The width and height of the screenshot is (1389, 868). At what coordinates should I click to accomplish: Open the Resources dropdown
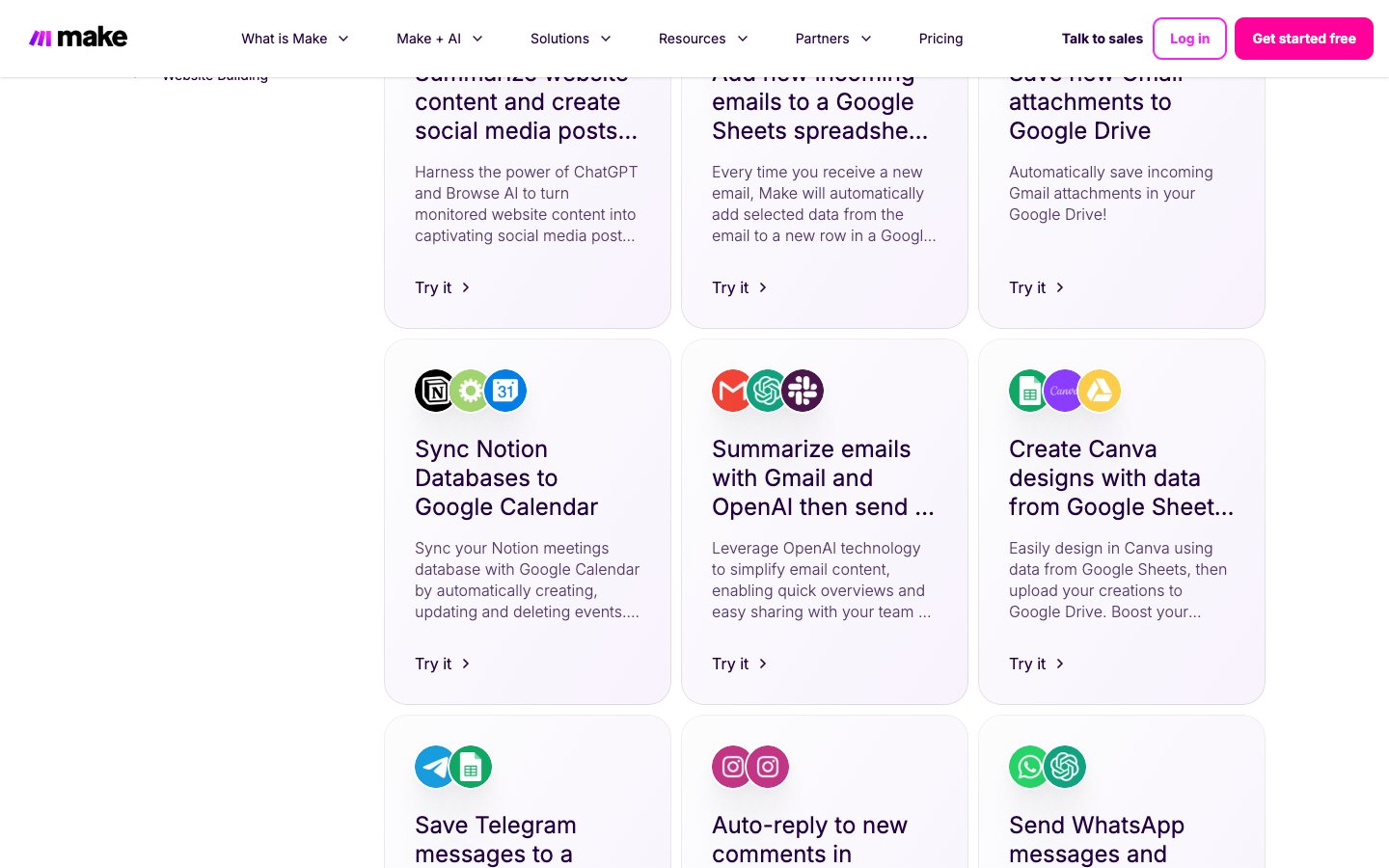(x=702, y=39)
